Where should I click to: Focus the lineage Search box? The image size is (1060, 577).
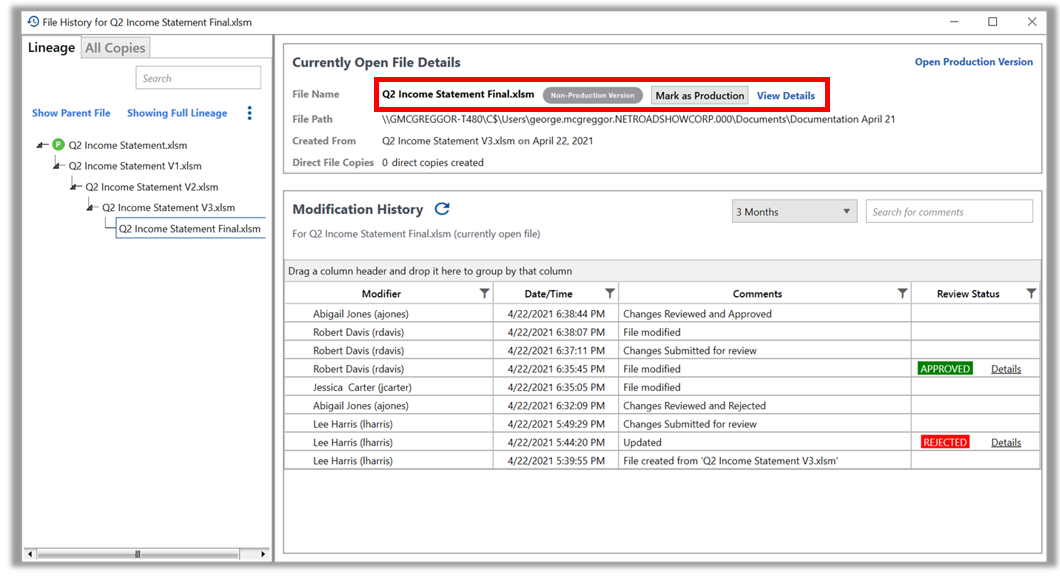[x=198, y=78]
